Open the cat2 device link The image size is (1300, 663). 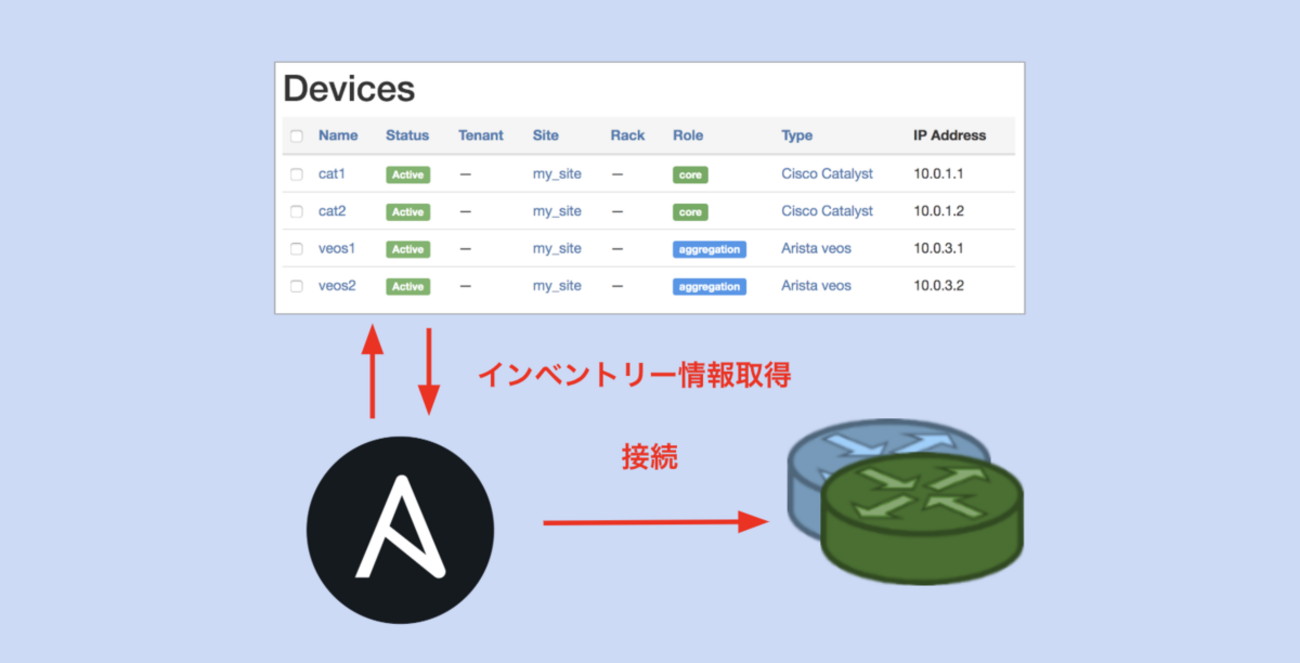pos(332,211)
